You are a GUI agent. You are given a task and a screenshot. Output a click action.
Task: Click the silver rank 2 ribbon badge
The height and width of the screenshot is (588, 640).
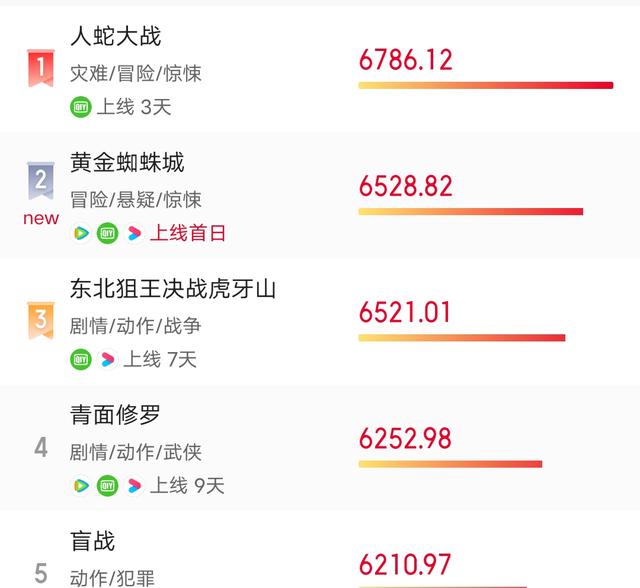pos(40,180)
